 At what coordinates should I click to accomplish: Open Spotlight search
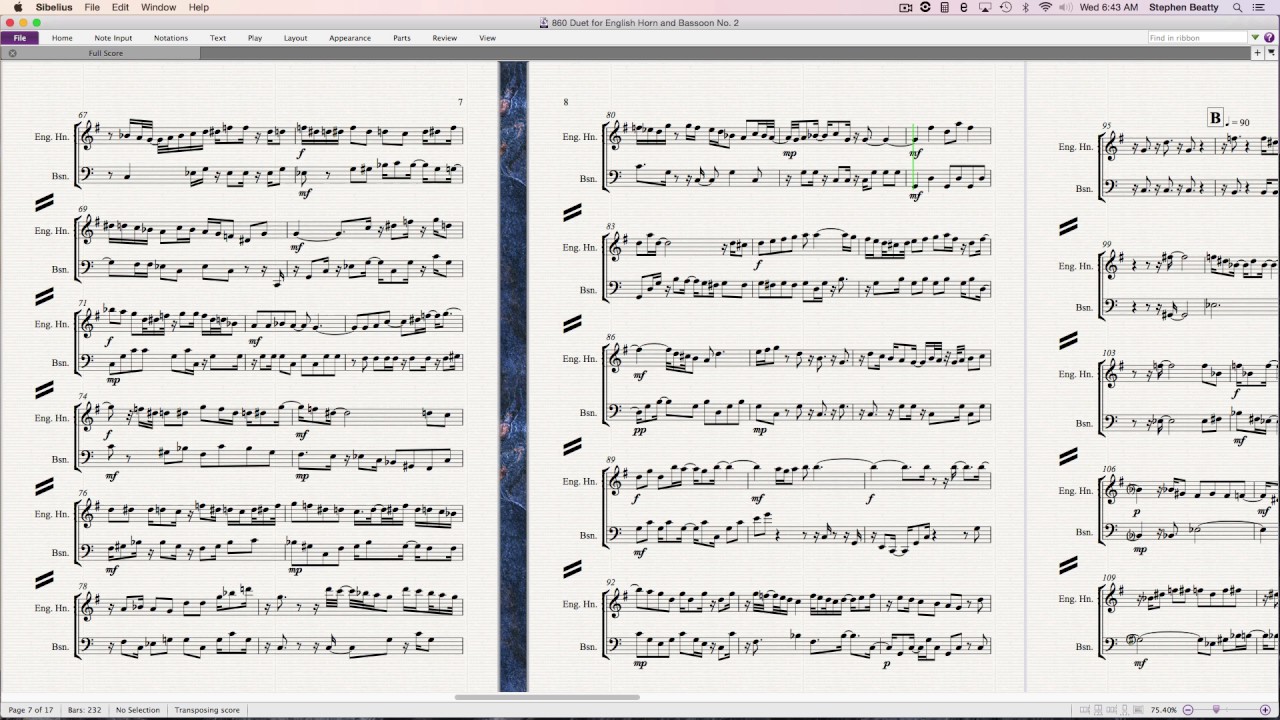point(1240,7)
